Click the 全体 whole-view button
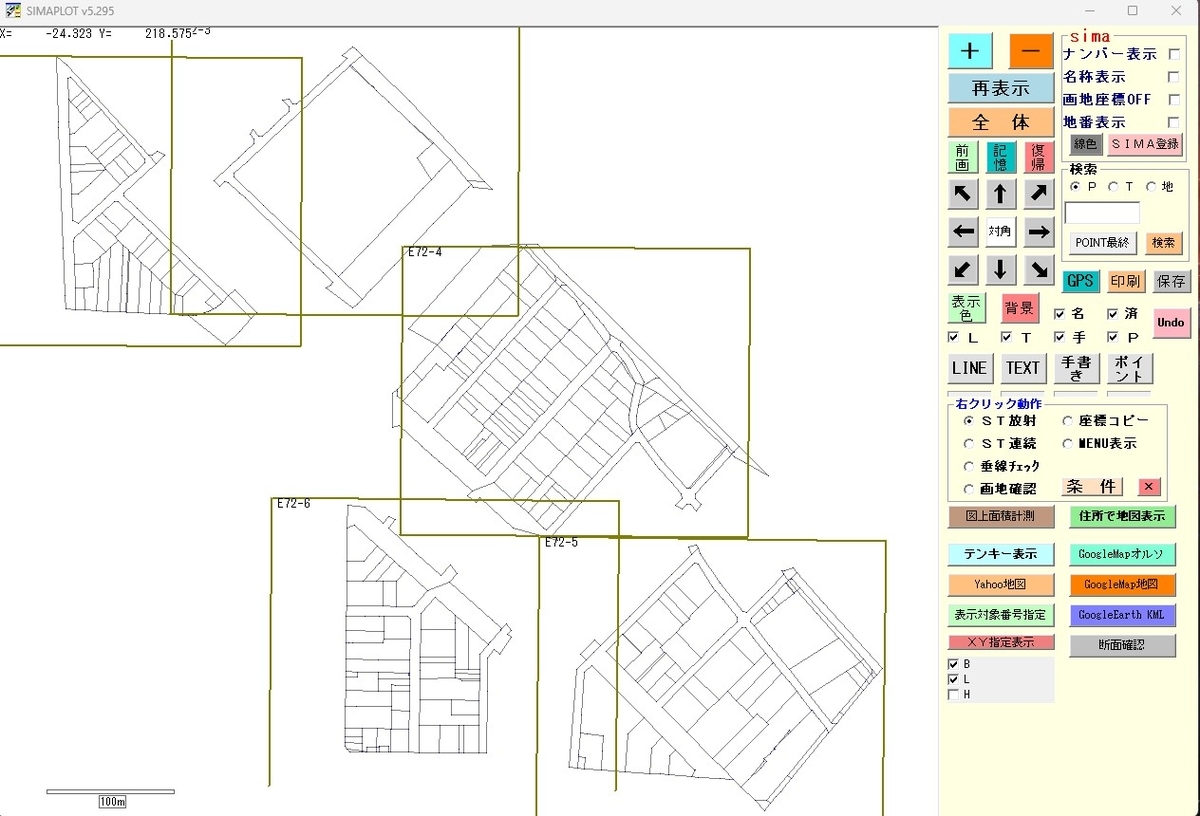 pyautogui.click(x=1000, y=122)
